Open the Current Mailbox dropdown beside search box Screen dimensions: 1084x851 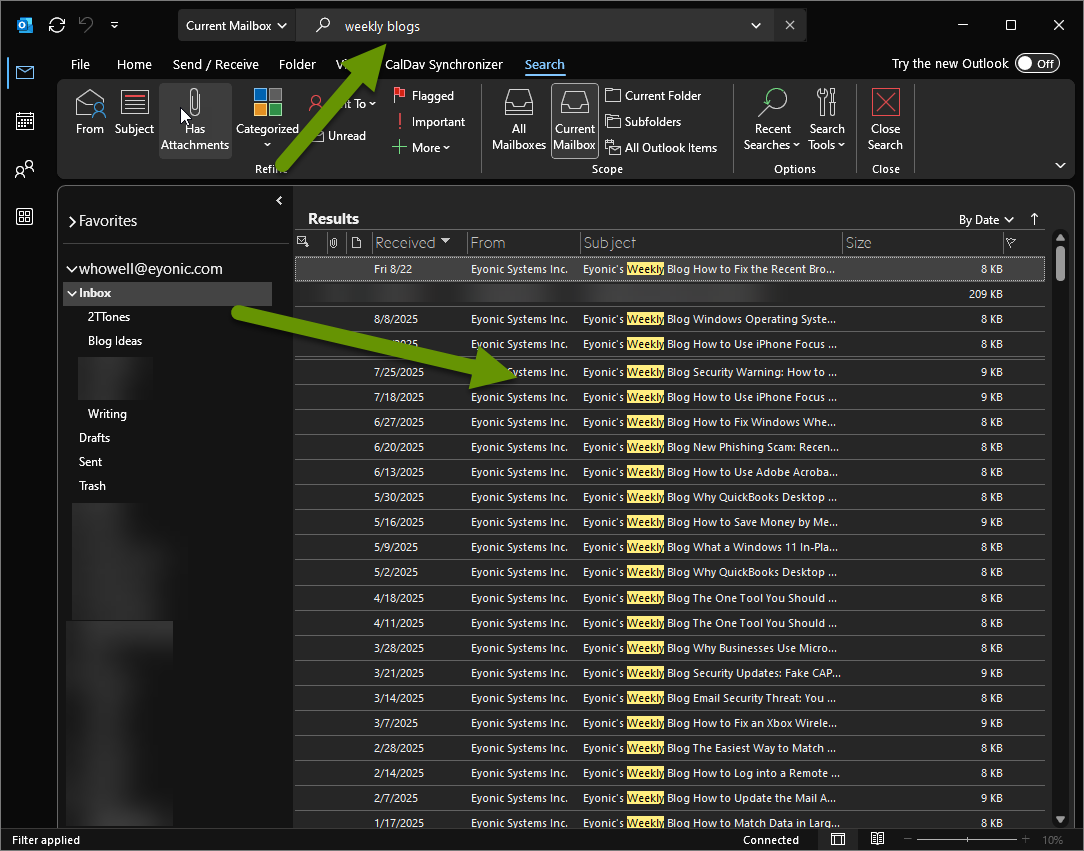click(236, 26)
